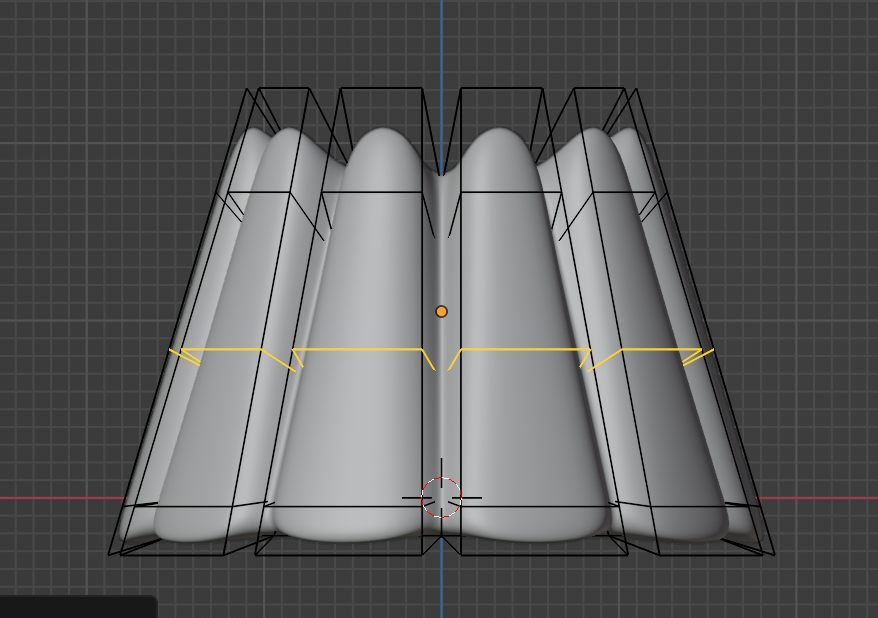
Task: Click the blue Z axis line below the mesh
Action: pos(441,590)
